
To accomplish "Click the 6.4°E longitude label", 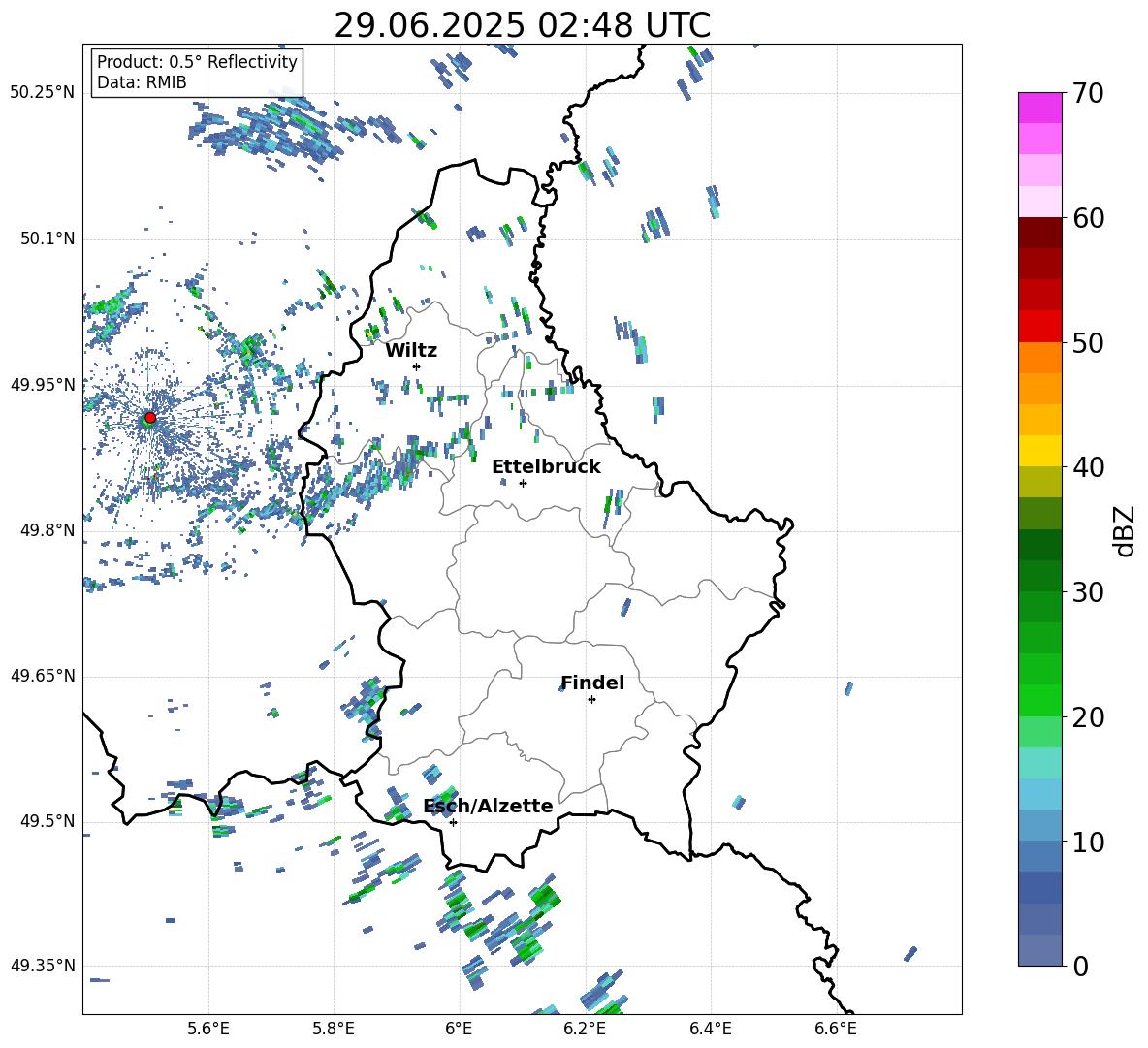I will click(710, 1030).
